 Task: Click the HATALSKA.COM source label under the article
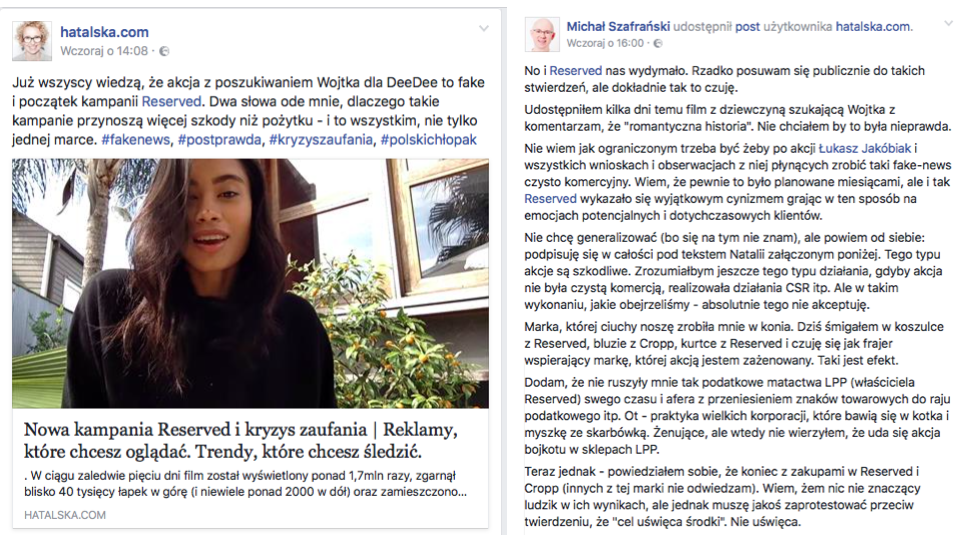[x=65, y=515]
